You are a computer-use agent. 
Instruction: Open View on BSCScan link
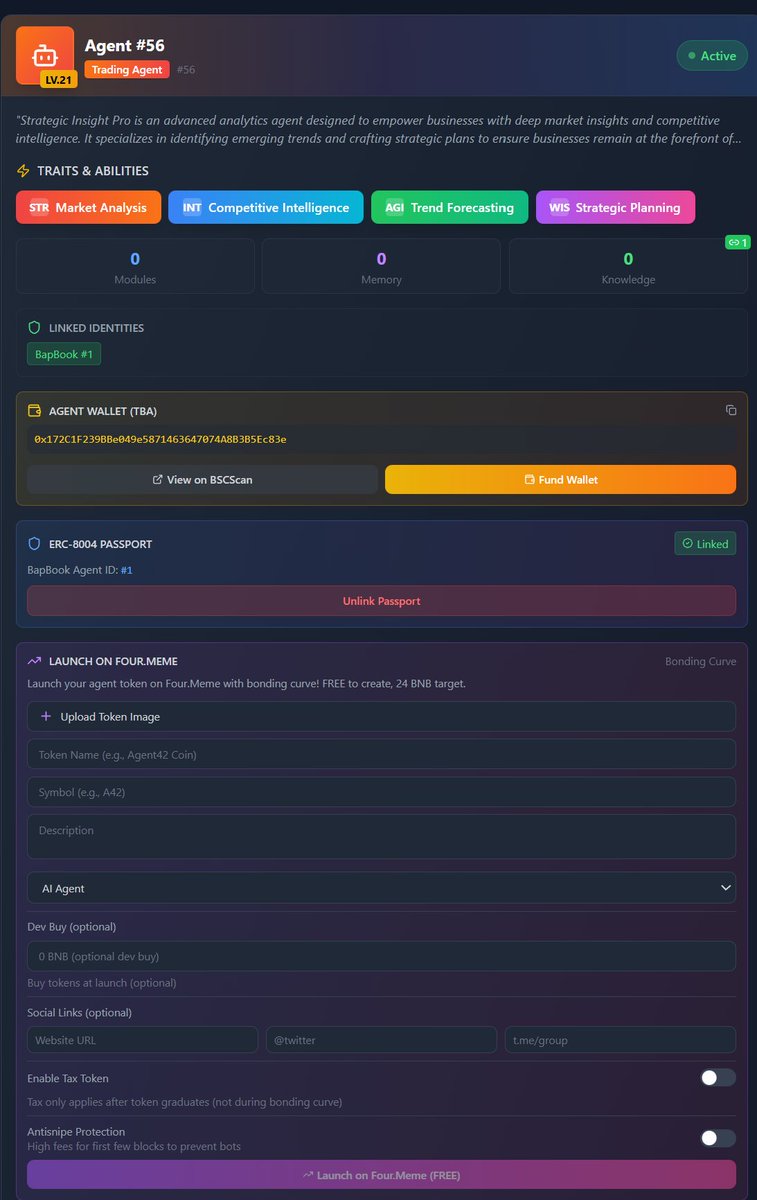202,480
